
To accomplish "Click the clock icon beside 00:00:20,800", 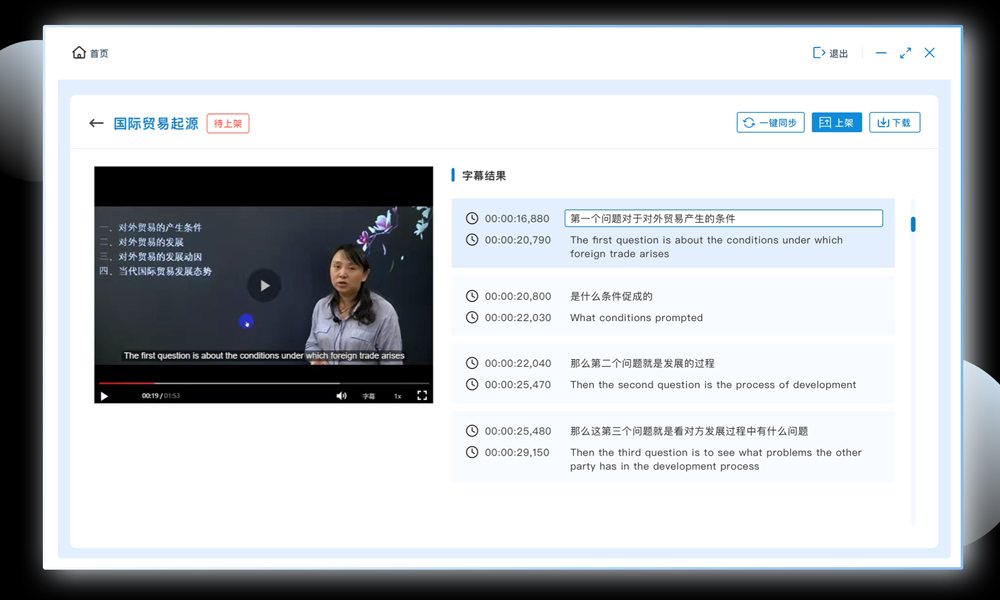I will (472, 296).
